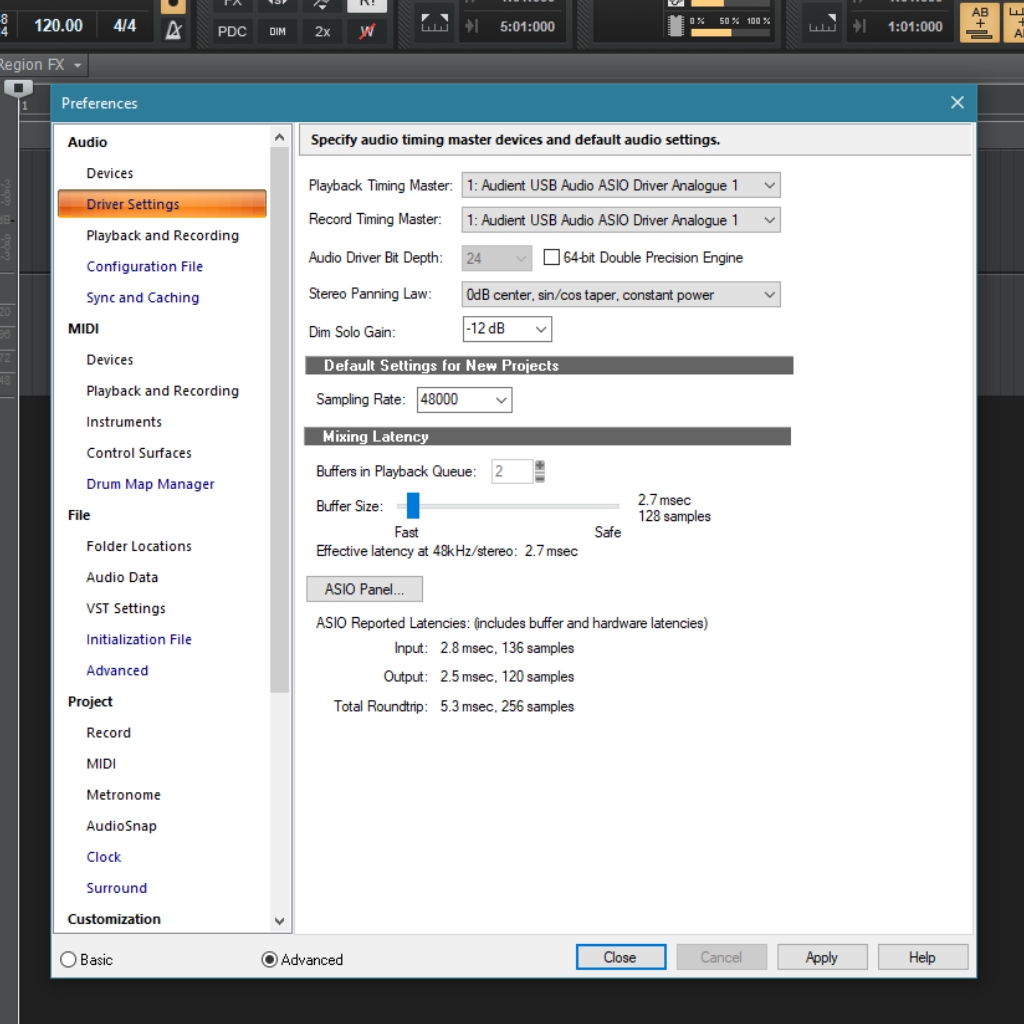
Task: Open Configuration File settings
Action: (144, 266)
